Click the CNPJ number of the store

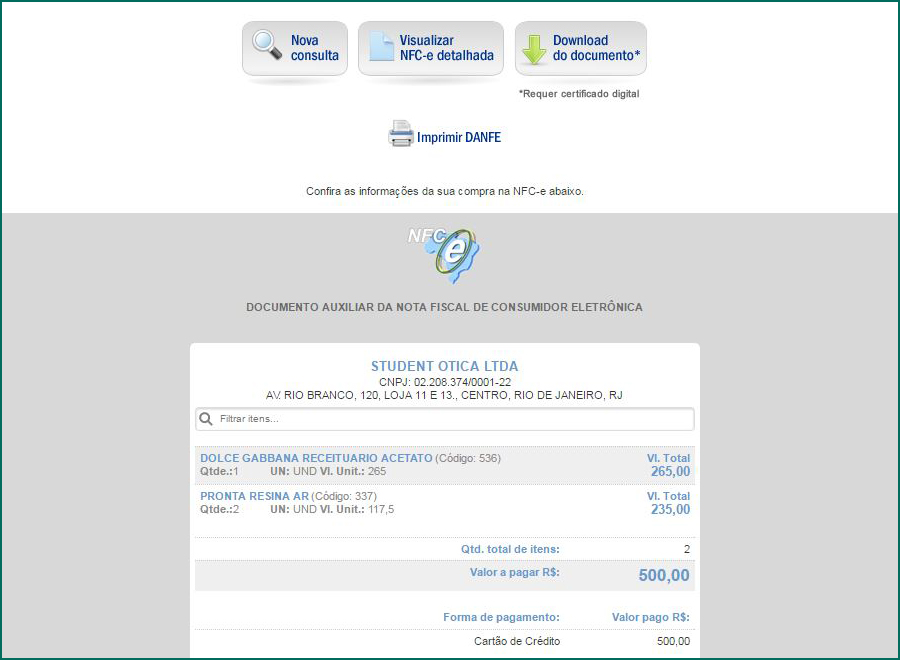(444, 382)
